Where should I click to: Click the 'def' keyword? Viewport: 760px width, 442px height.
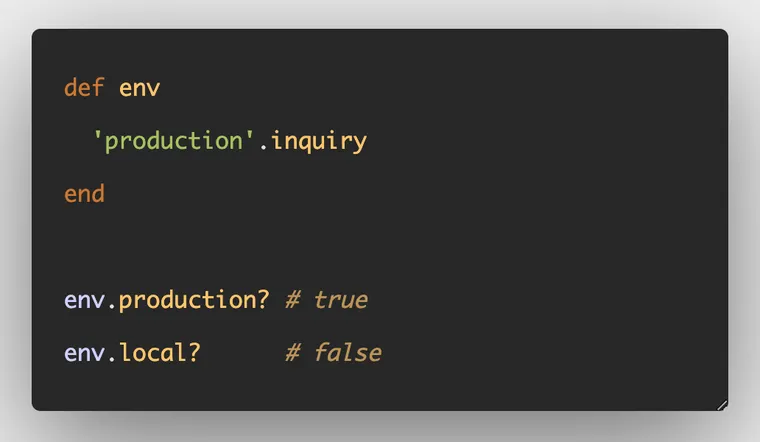point(84,88)
